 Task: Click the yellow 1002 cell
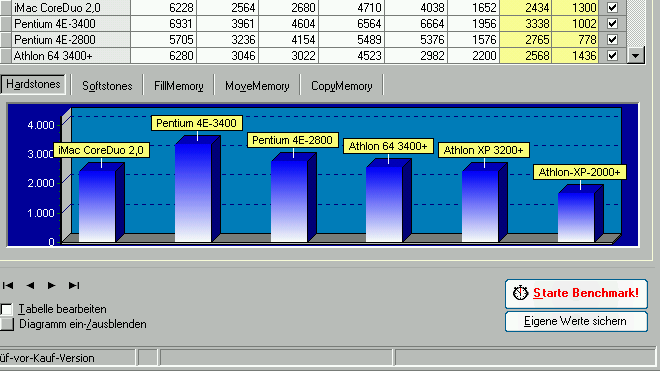(575, 24)
